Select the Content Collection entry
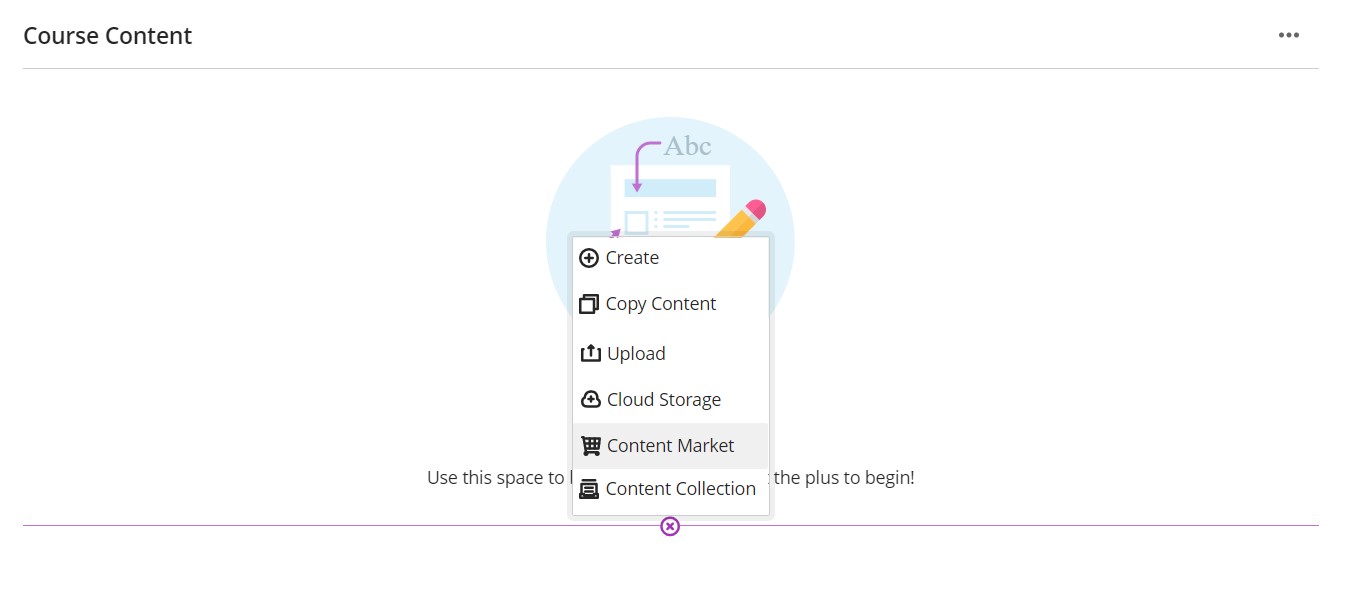 click(670, 489)
